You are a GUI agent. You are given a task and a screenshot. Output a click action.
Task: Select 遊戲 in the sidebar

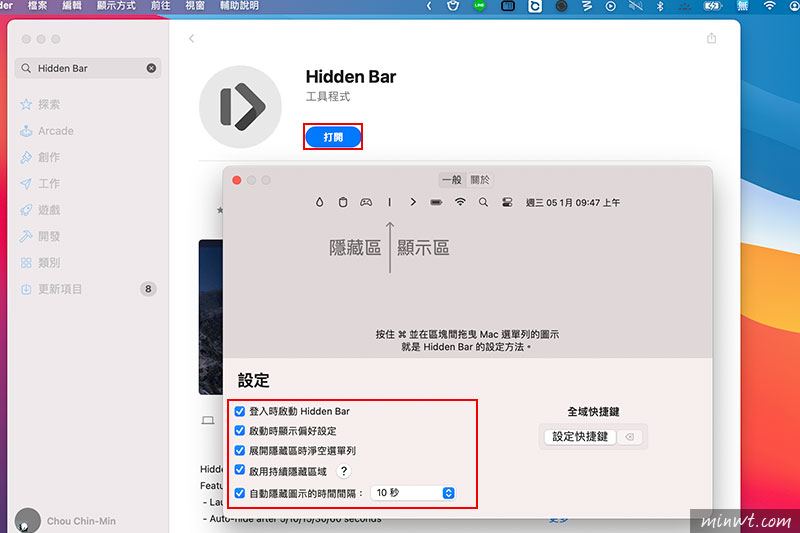[x=40, y=210]
